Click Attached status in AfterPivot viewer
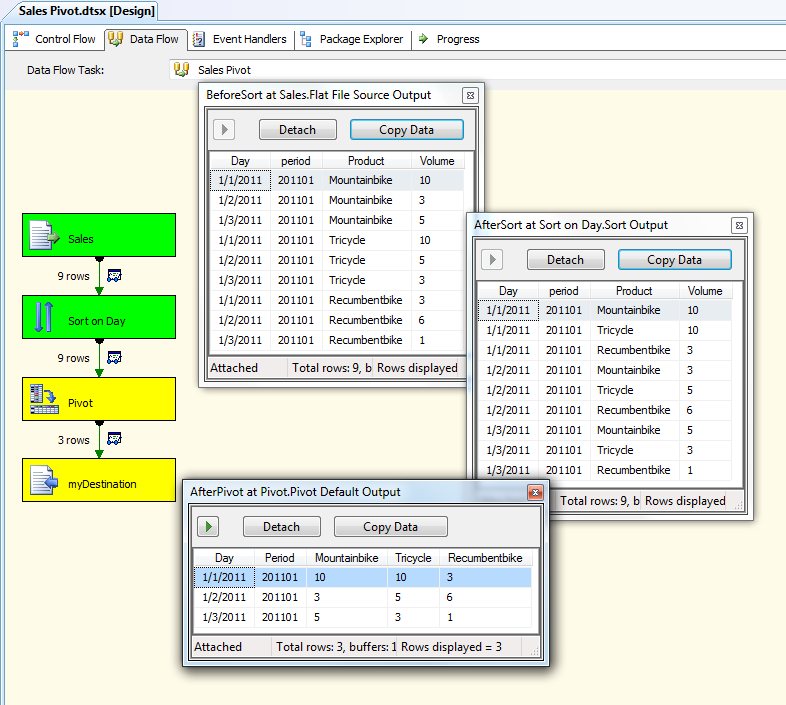The image size is (786, 705). pyautogui.click(x=218, y=647)
